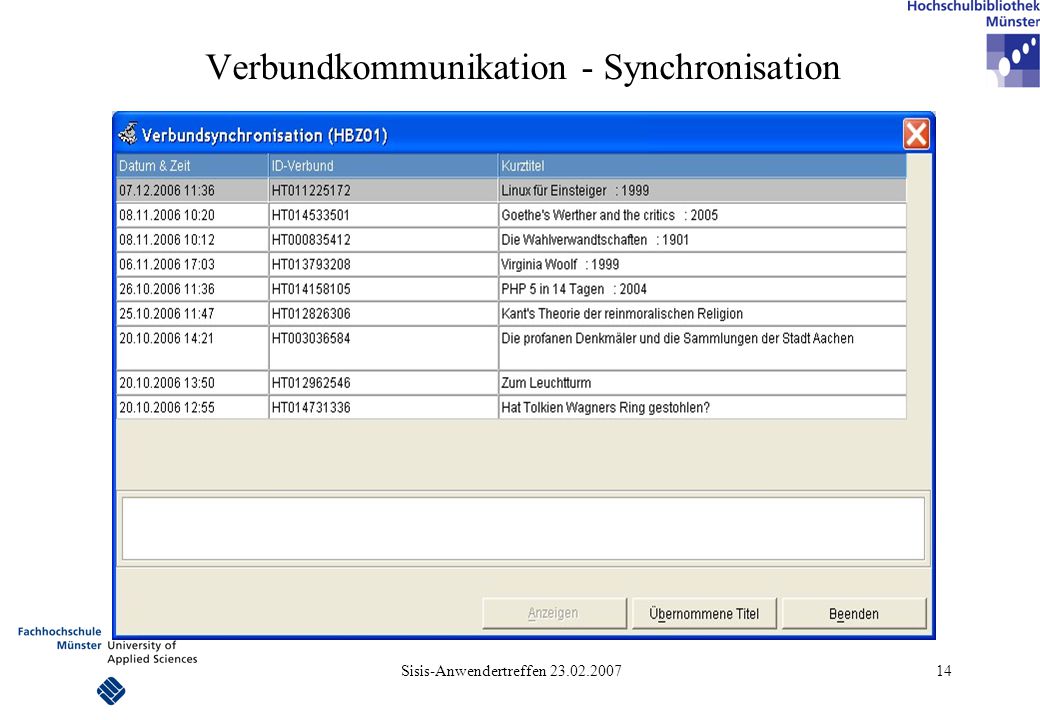Click the empty message text area
The height and width of the screenshot is (720, 1040).
pos(523,528)
